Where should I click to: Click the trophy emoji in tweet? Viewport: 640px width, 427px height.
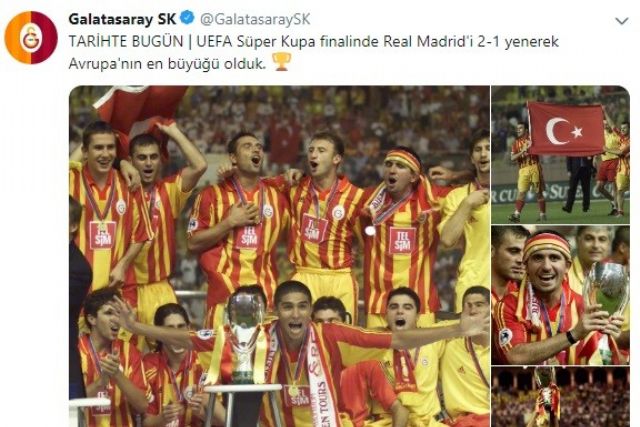(x=281, y=62)
